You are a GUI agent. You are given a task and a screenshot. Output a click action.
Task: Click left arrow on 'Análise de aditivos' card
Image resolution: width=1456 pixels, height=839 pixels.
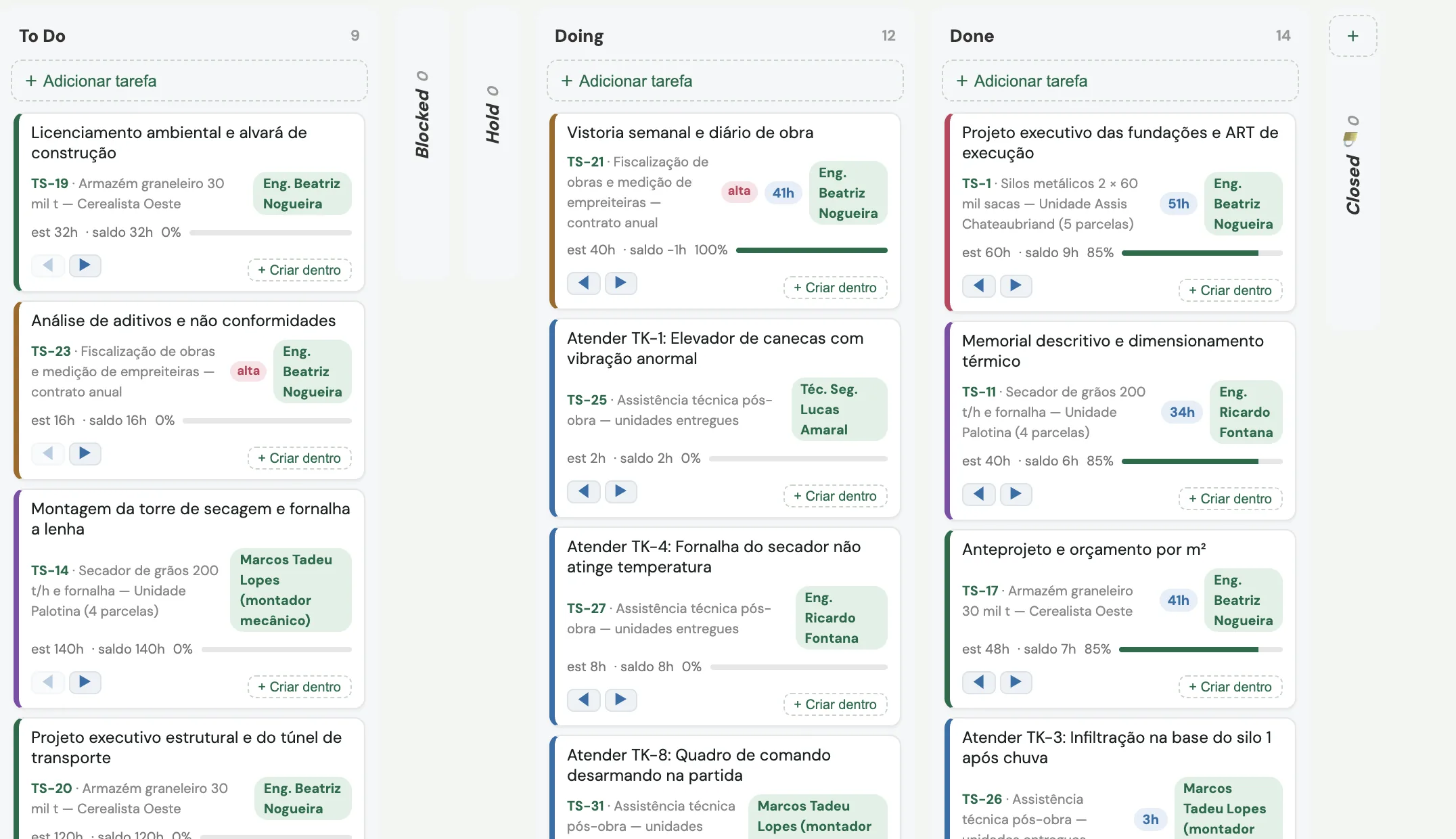(x=48, y=453)
